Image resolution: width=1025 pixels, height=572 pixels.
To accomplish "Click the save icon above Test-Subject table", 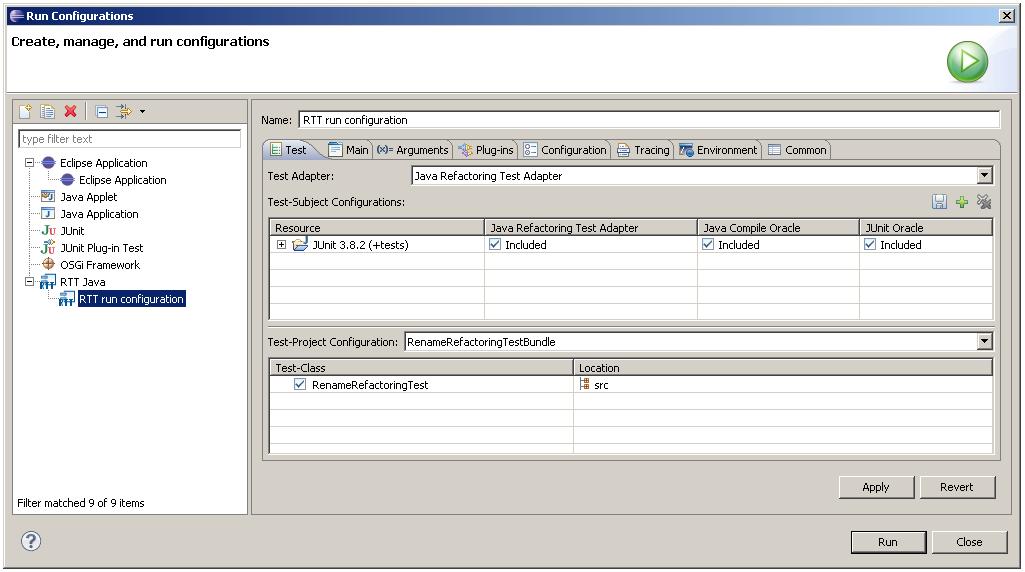I will (939, 202).
